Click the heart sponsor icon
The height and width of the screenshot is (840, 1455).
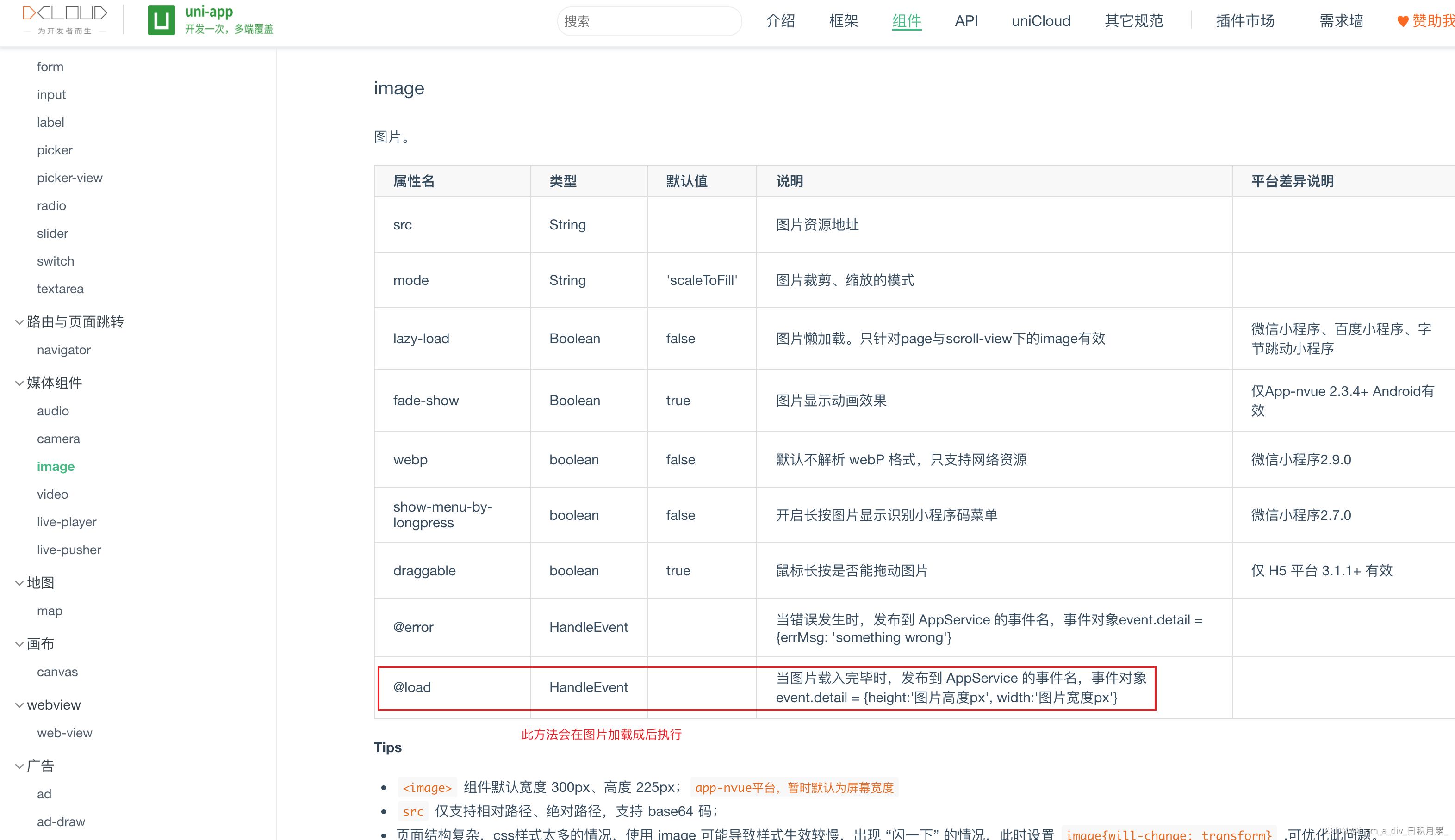pyautogui.click(x=1403, y=21)
